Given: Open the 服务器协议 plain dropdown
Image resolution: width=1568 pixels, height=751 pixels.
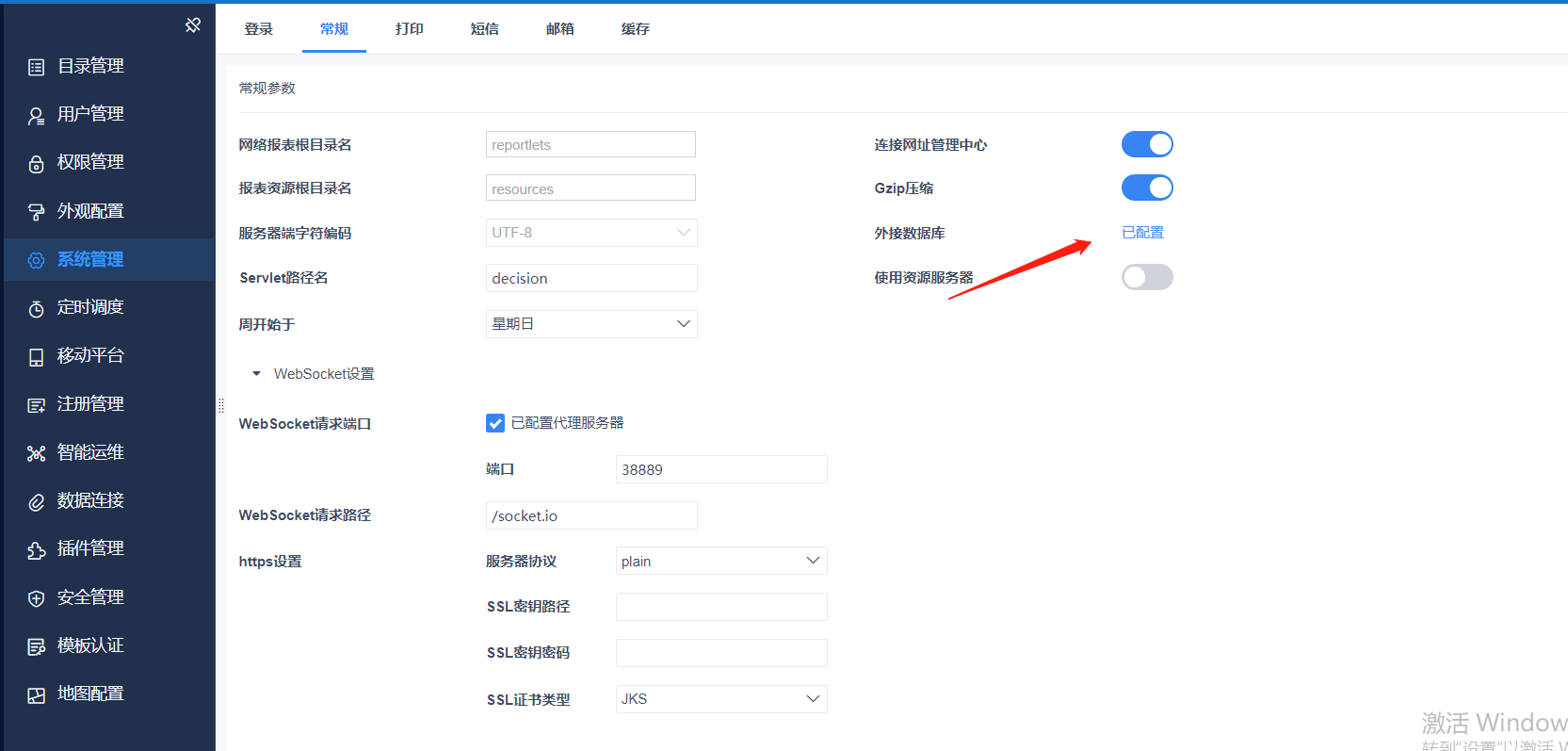Looking at the screenshot, I should (721, 561).
